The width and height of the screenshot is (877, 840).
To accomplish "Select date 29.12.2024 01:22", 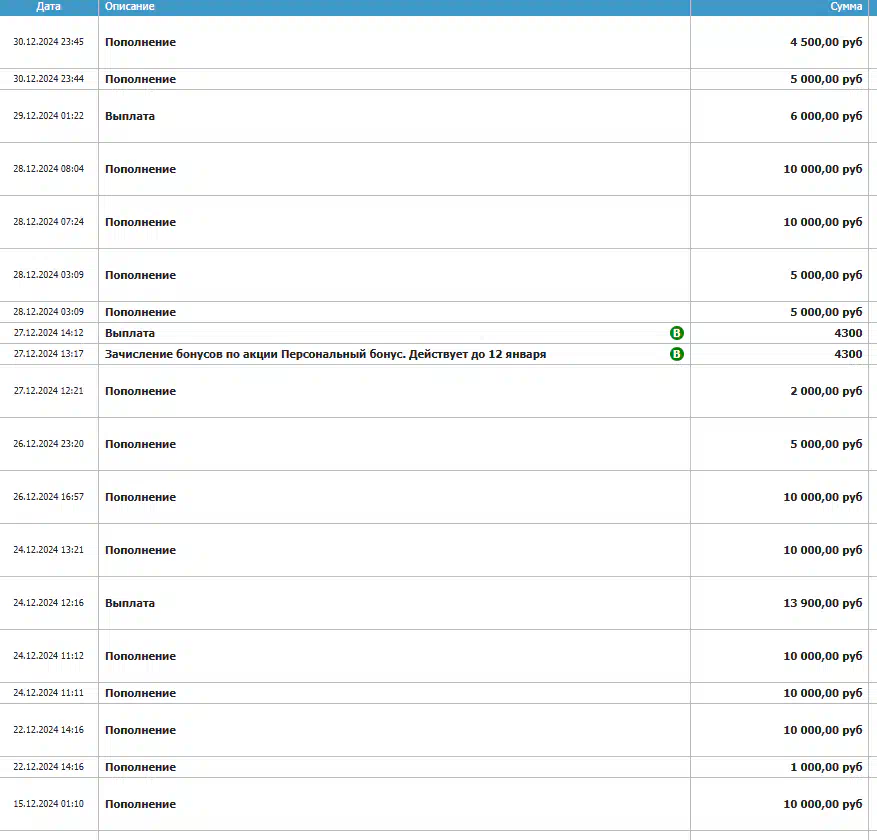I will point(49,116).
